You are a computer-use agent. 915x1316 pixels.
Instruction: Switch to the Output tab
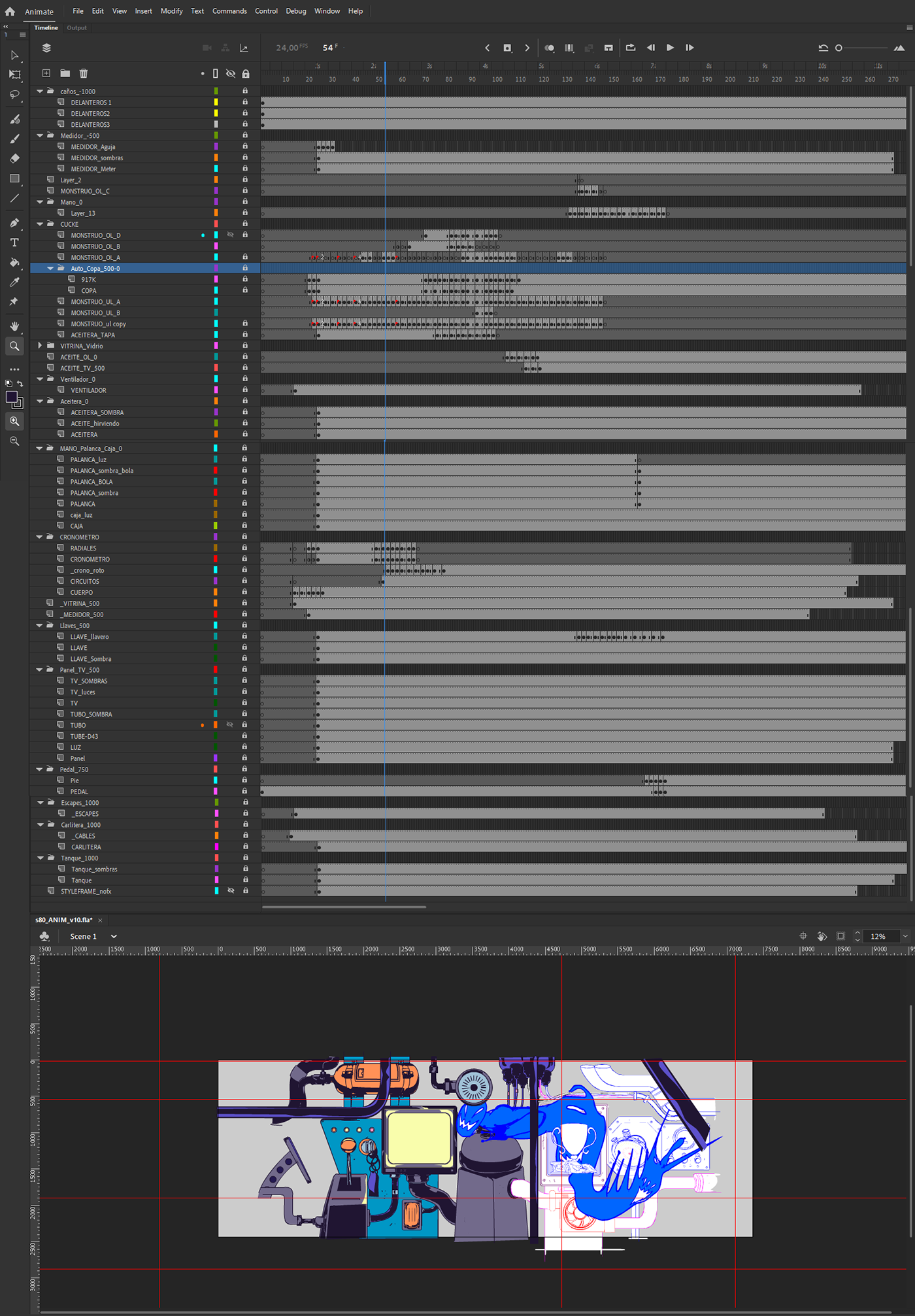[x=76, y=27]
